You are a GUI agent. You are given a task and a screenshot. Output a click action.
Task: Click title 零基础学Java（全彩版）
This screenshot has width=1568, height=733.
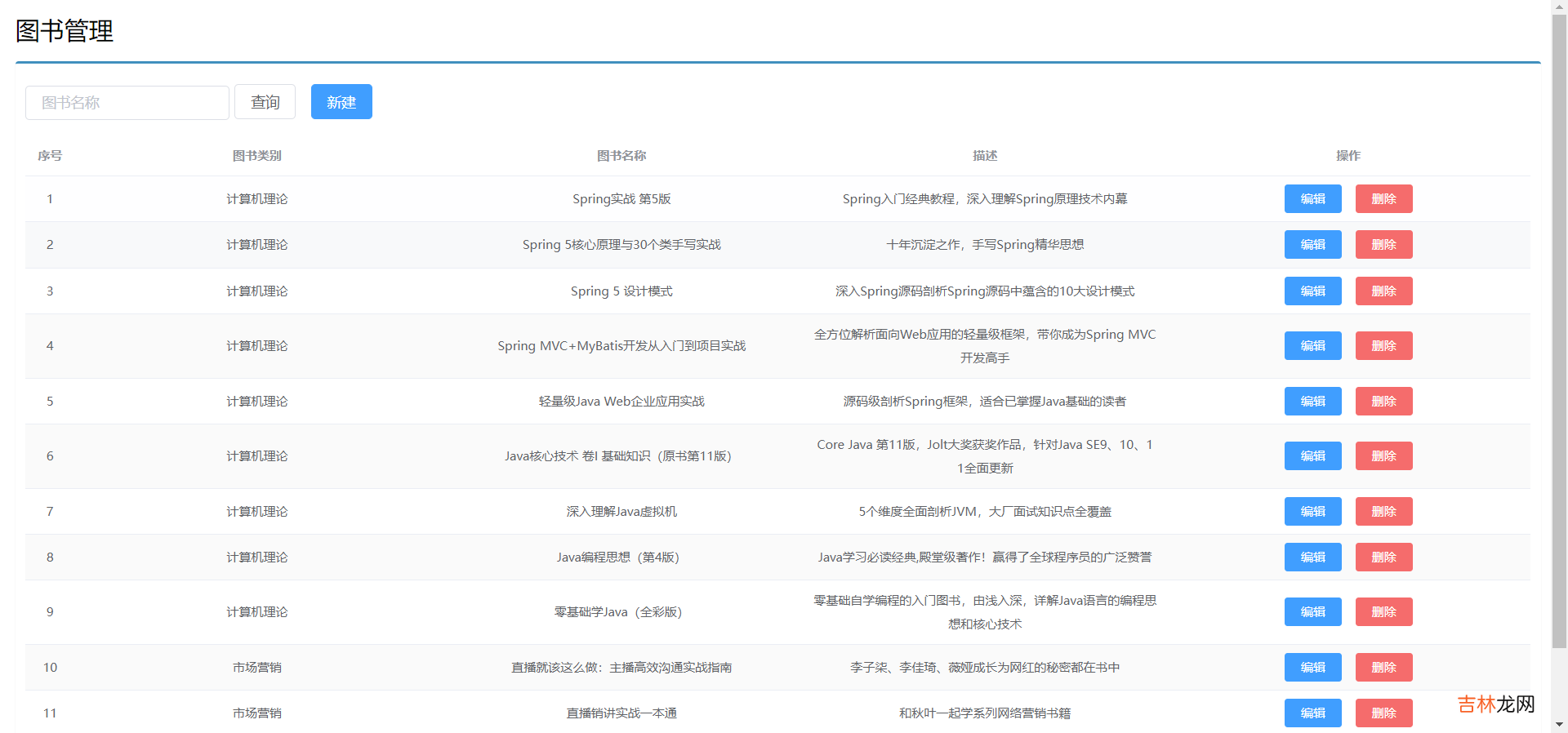tap(618, 612)
